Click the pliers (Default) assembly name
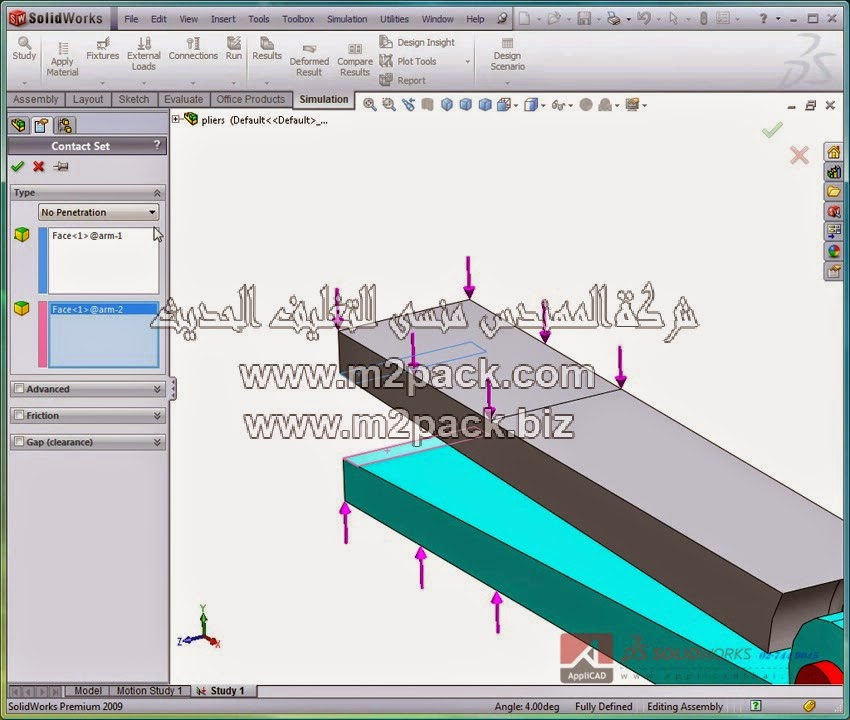This screenshot has height=720, width=850. click(x=264, y=120)
